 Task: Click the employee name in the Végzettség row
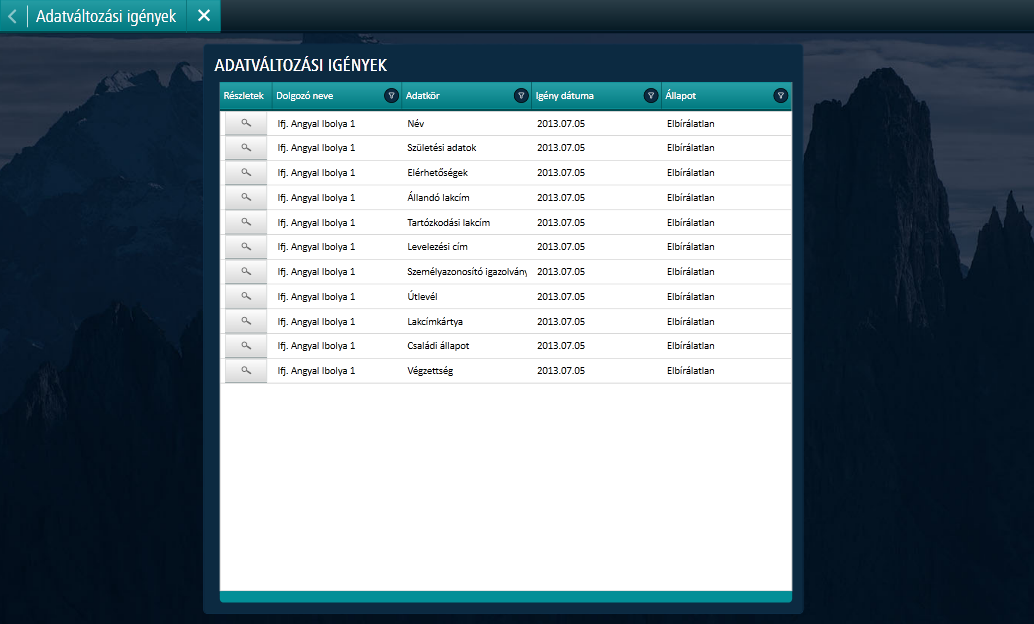tap(316, 371)
